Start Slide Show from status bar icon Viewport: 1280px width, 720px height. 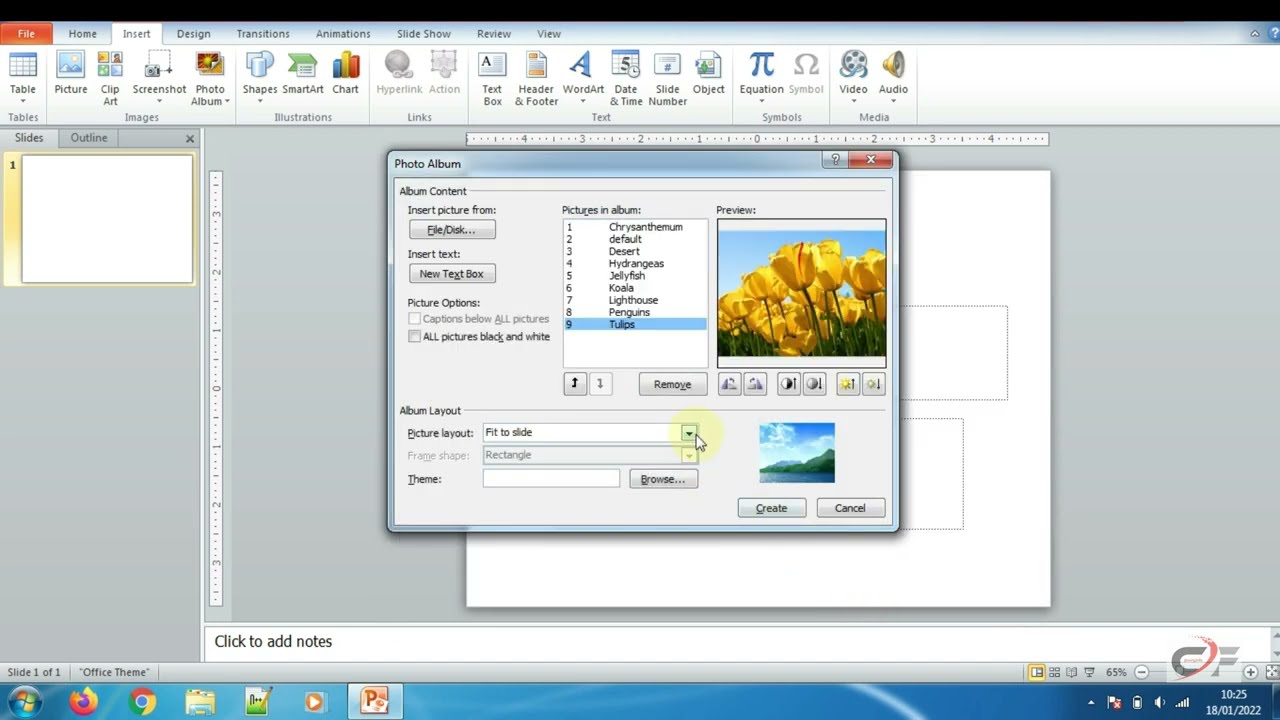pos(1089,672)
